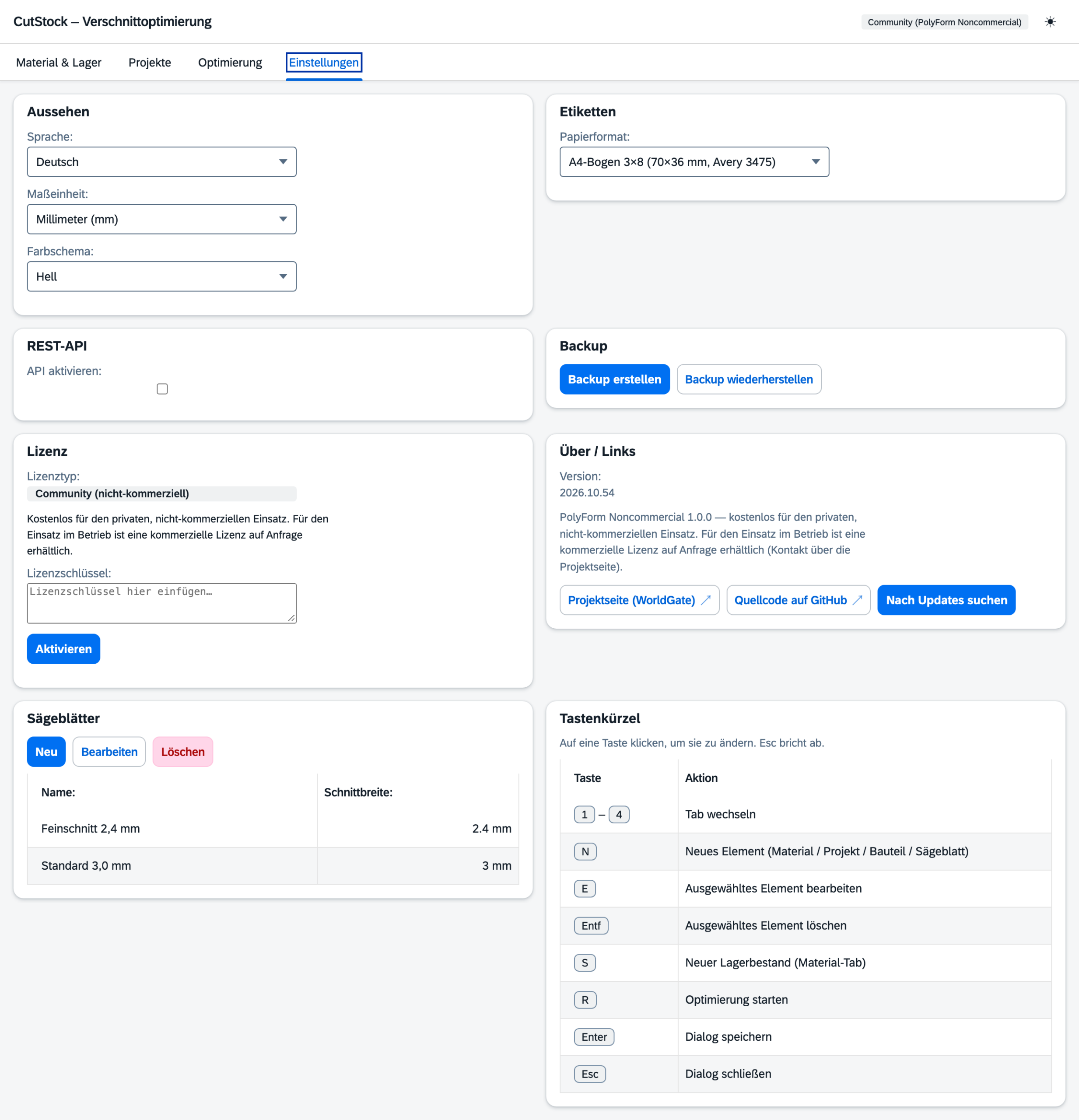Click the Optimierung starten action text
The width and height of the screenshot is (1079, 1120).
pyautogui.click(x=736, y=1000)
